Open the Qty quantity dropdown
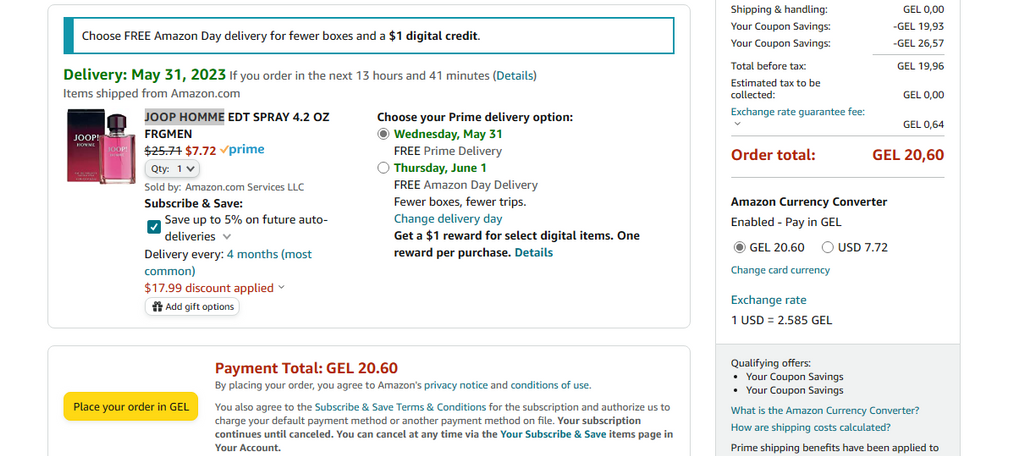 (174, 169)
